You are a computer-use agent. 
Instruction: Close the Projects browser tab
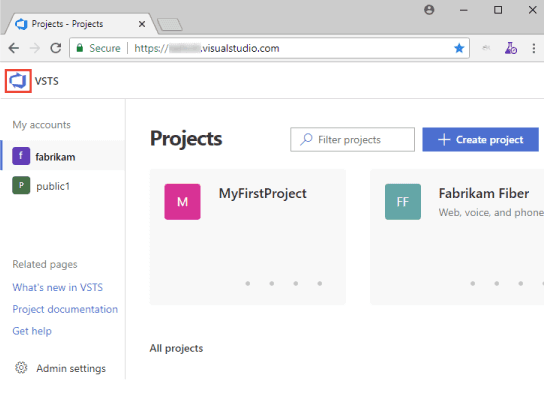(x=142, y=24)
